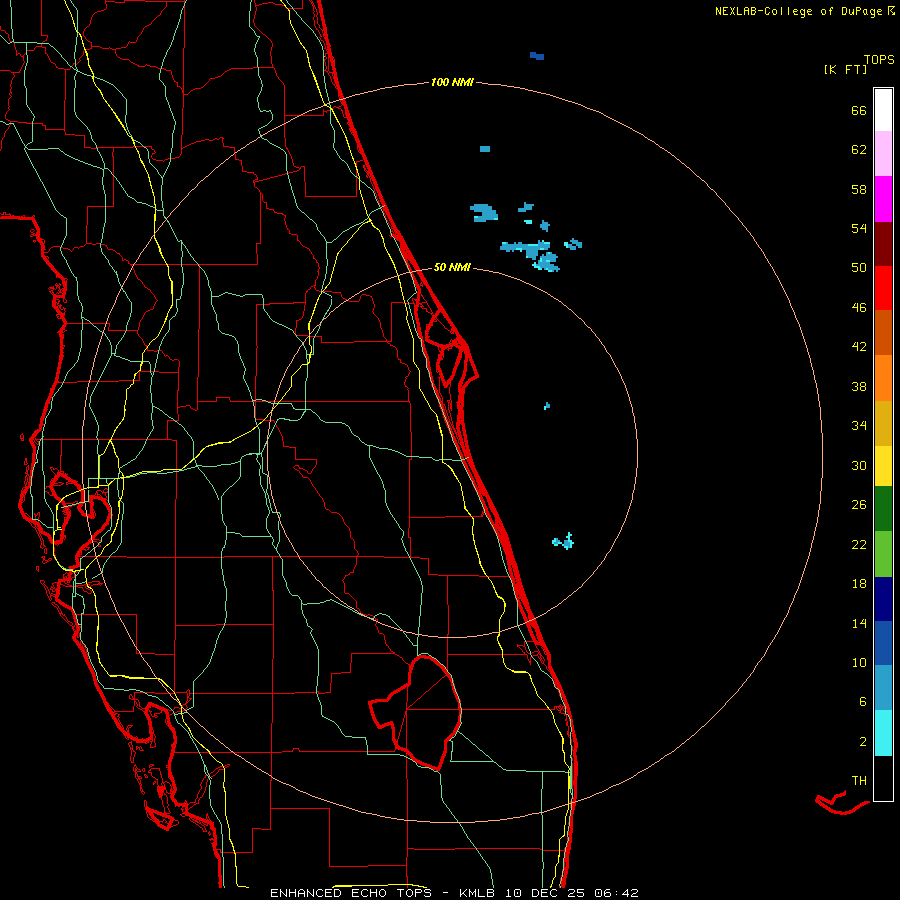Click the cyan 6 kft legend swatch

883,733
